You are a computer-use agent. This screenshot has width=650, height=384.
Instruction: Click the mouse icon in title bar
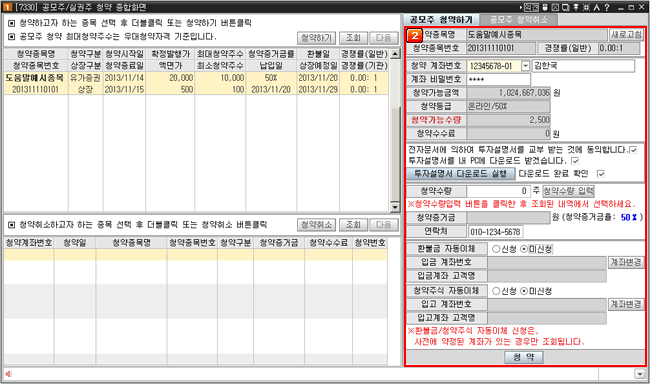[x=545, y=7]
